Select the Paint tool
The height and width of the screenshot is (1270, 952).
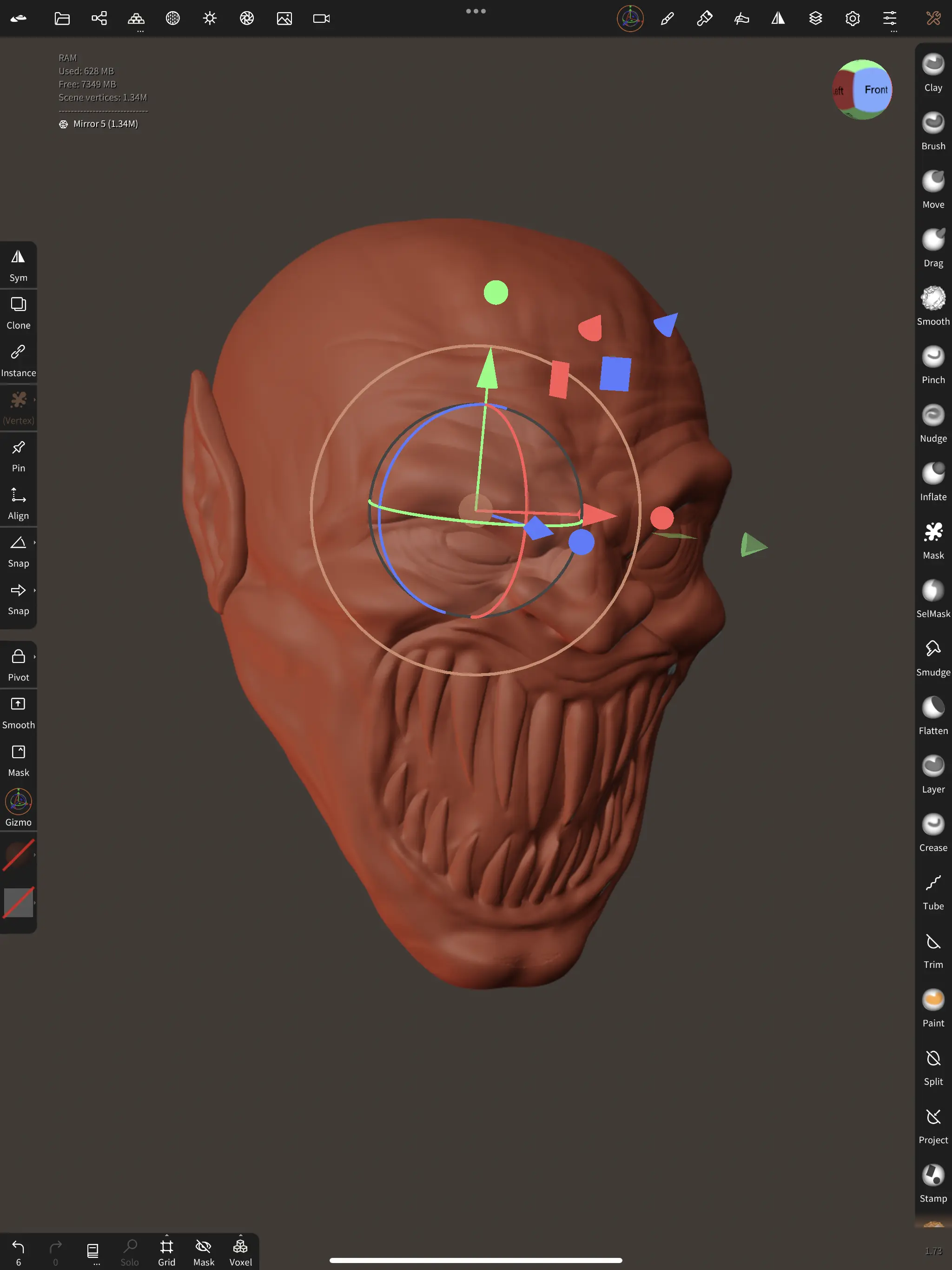point(933,1009)
